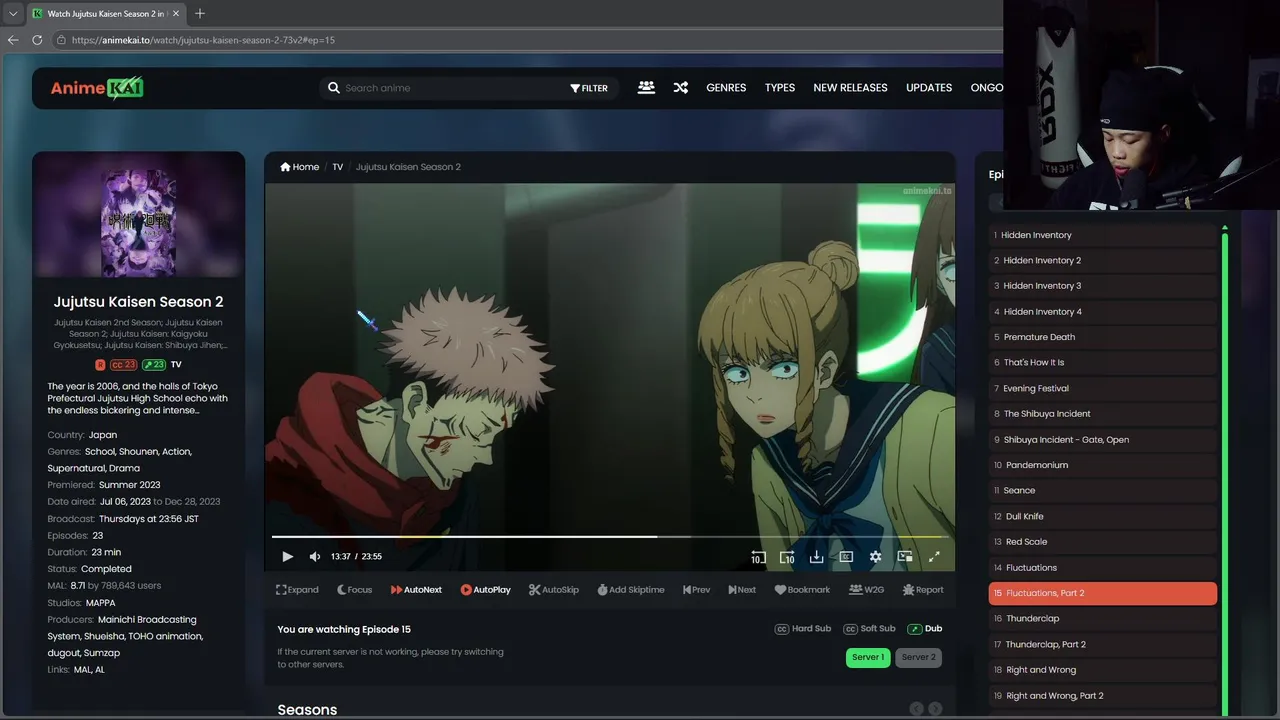The width and height of the screenshot is (1280, 720).
Task: Go to the Next episode
Action: tap(742, 590)
